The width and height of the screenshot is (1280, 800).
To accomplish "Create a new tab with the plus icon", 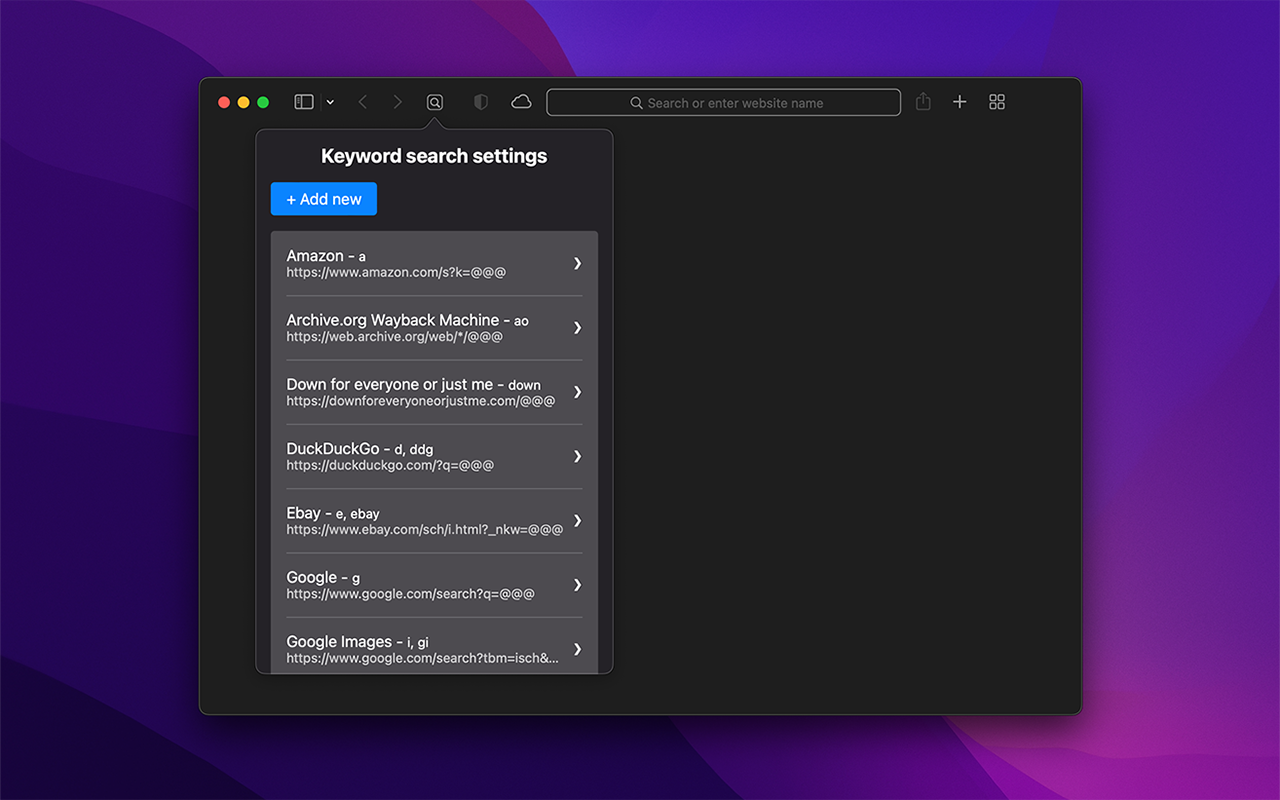I will [959, 101].
